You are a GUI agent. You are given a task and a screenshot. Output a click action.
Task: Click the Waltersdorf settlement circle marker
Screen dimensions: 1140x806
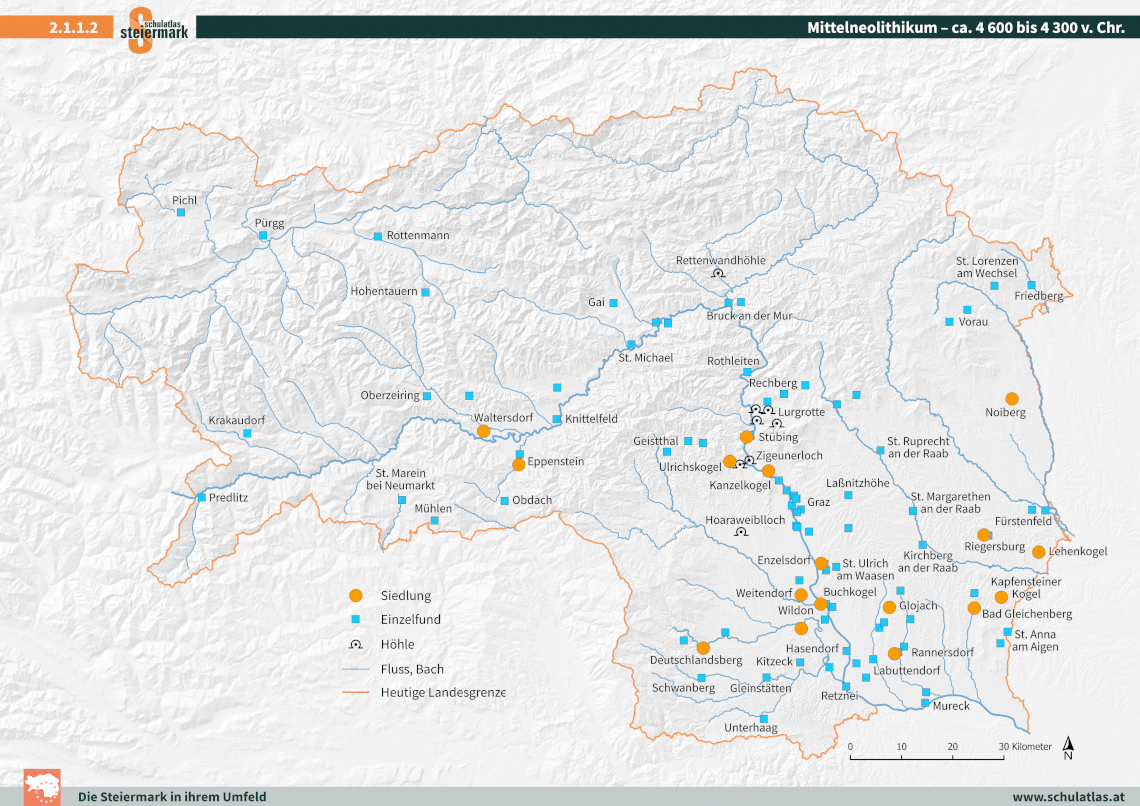(483, 431)
